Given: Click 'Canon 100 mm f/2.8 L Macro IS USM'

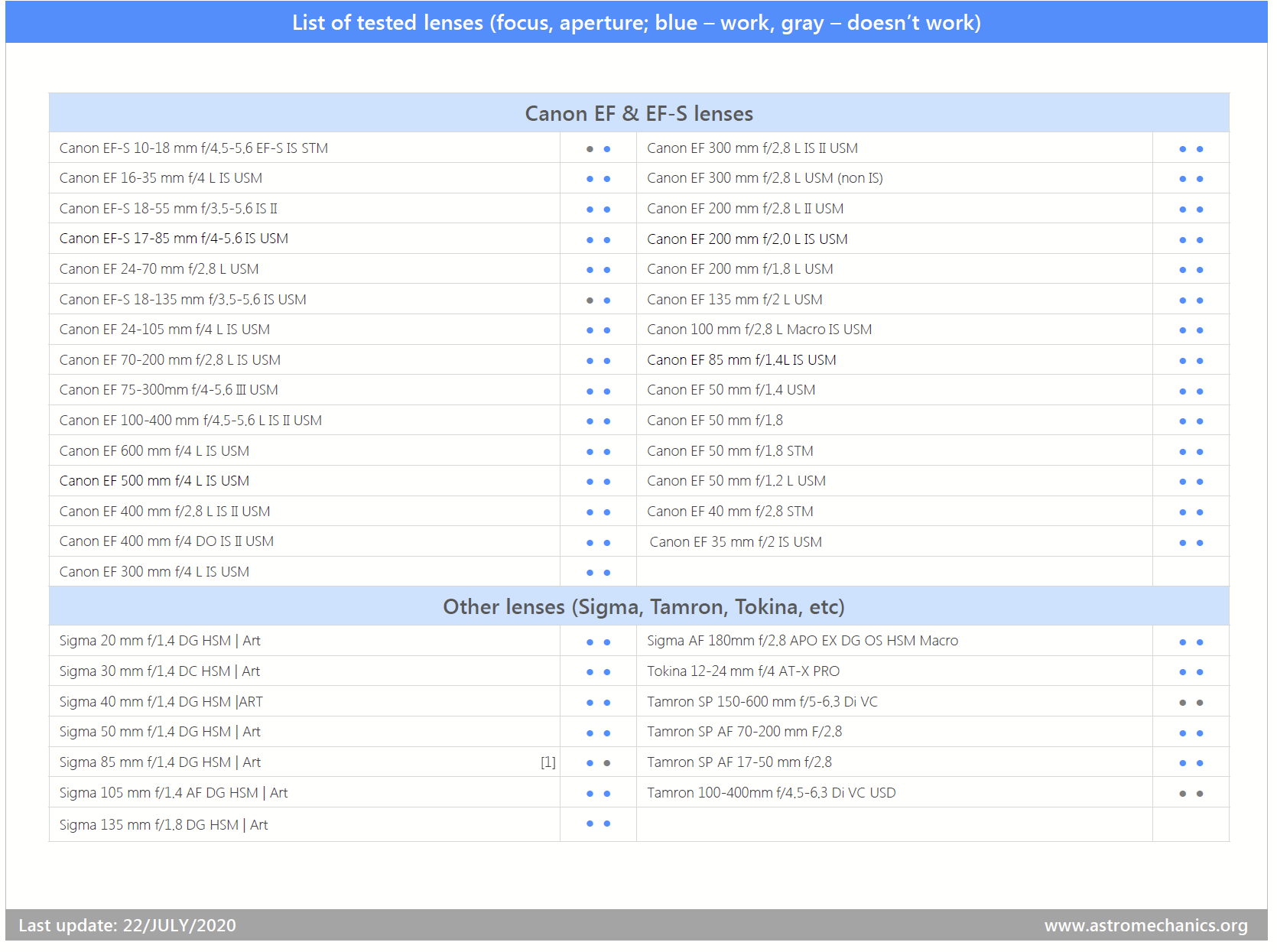Looking at the screenshot, I should pos(759,330).
